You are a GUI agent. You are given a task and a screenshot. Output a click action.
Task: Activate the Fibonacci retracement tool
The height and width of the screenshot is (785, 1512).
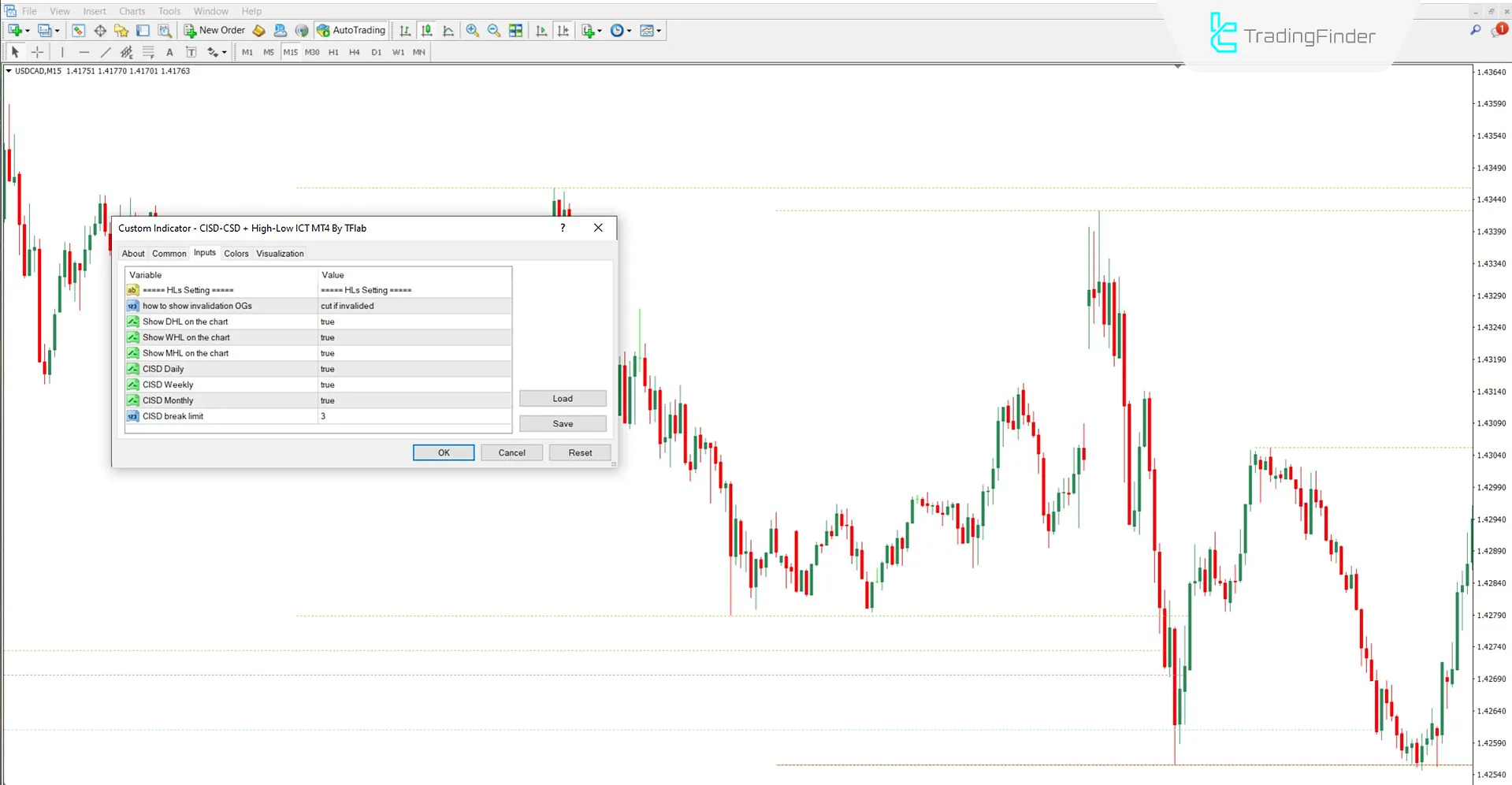[x=148, y=52]
